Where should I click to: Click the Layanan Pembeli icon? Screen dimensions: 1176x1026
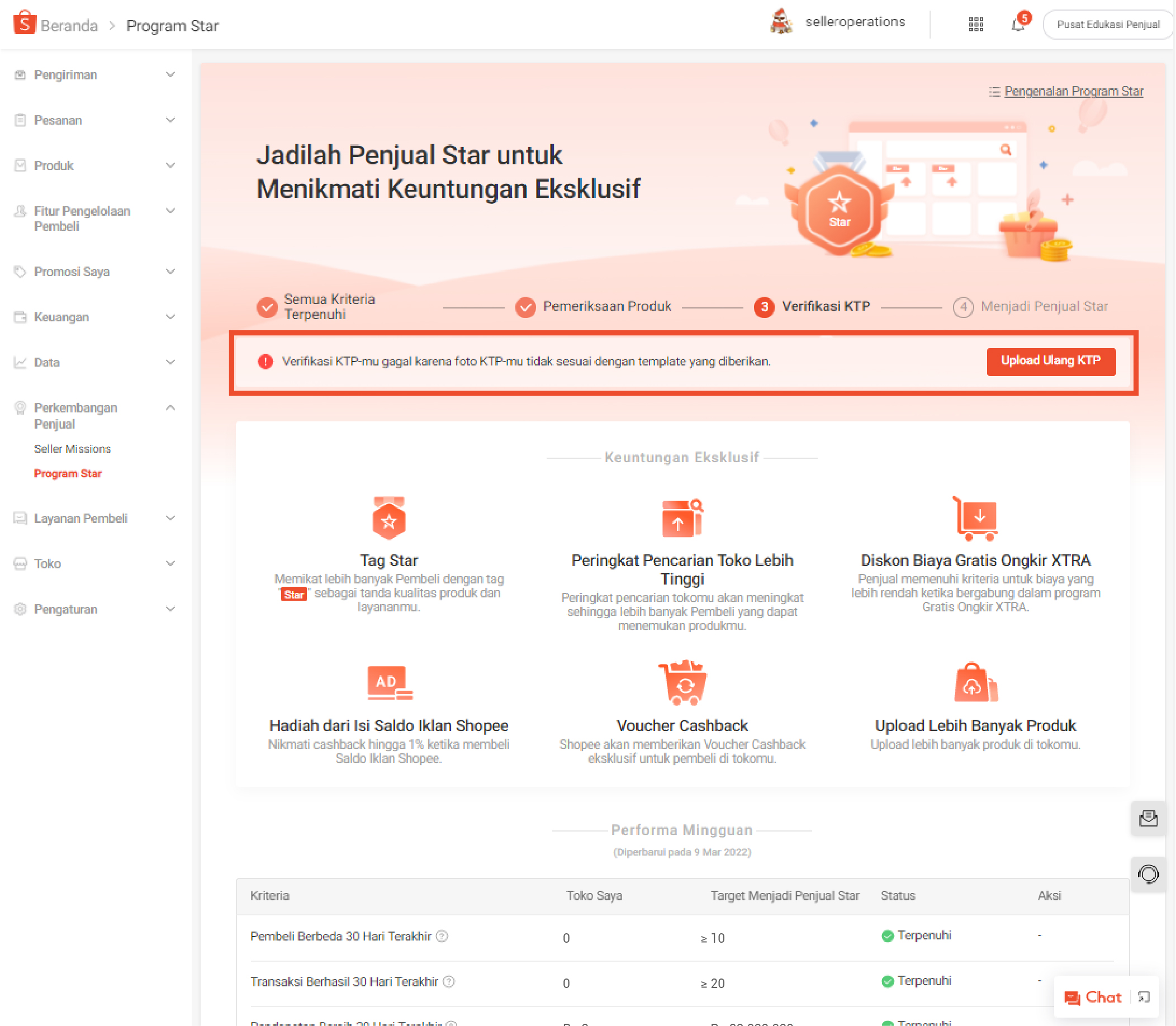pos(20,519)
